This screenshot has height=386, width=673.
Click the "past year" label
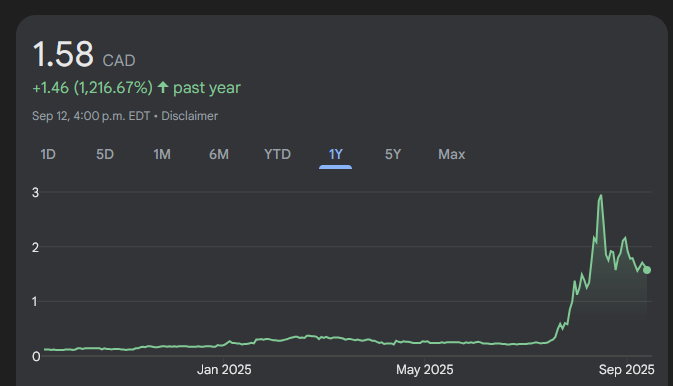click(x=207, y=88)
